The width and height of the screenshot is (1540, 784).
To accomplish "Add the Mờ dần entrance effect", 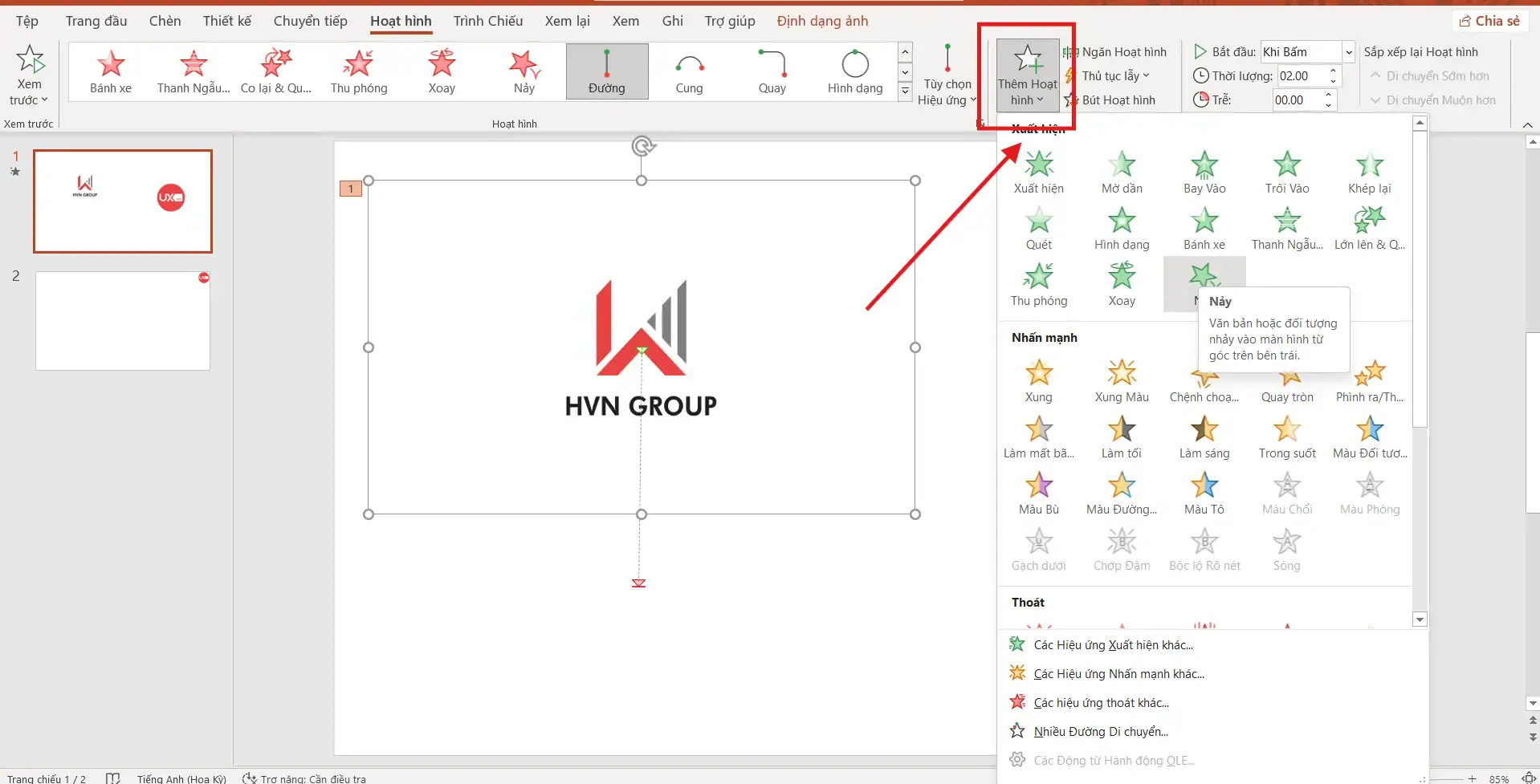I will point(1122,173).
